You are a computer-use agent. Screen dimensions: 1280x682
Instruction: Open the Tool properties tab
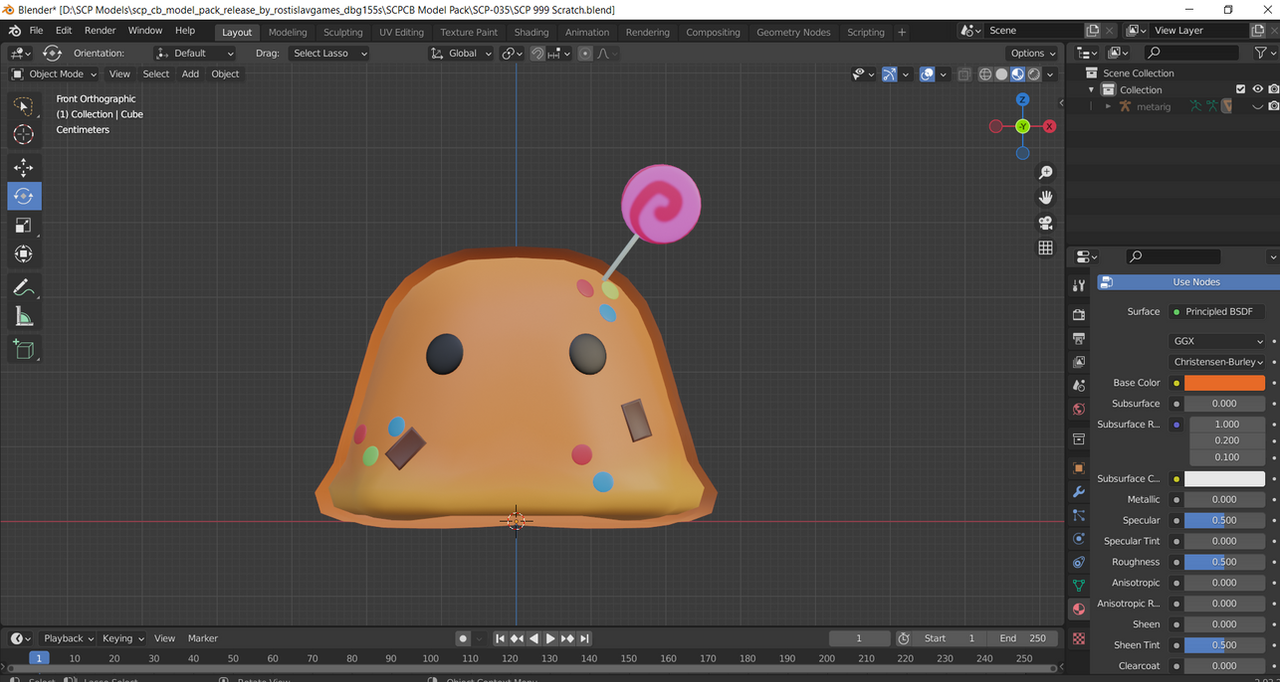point(1079,286)
